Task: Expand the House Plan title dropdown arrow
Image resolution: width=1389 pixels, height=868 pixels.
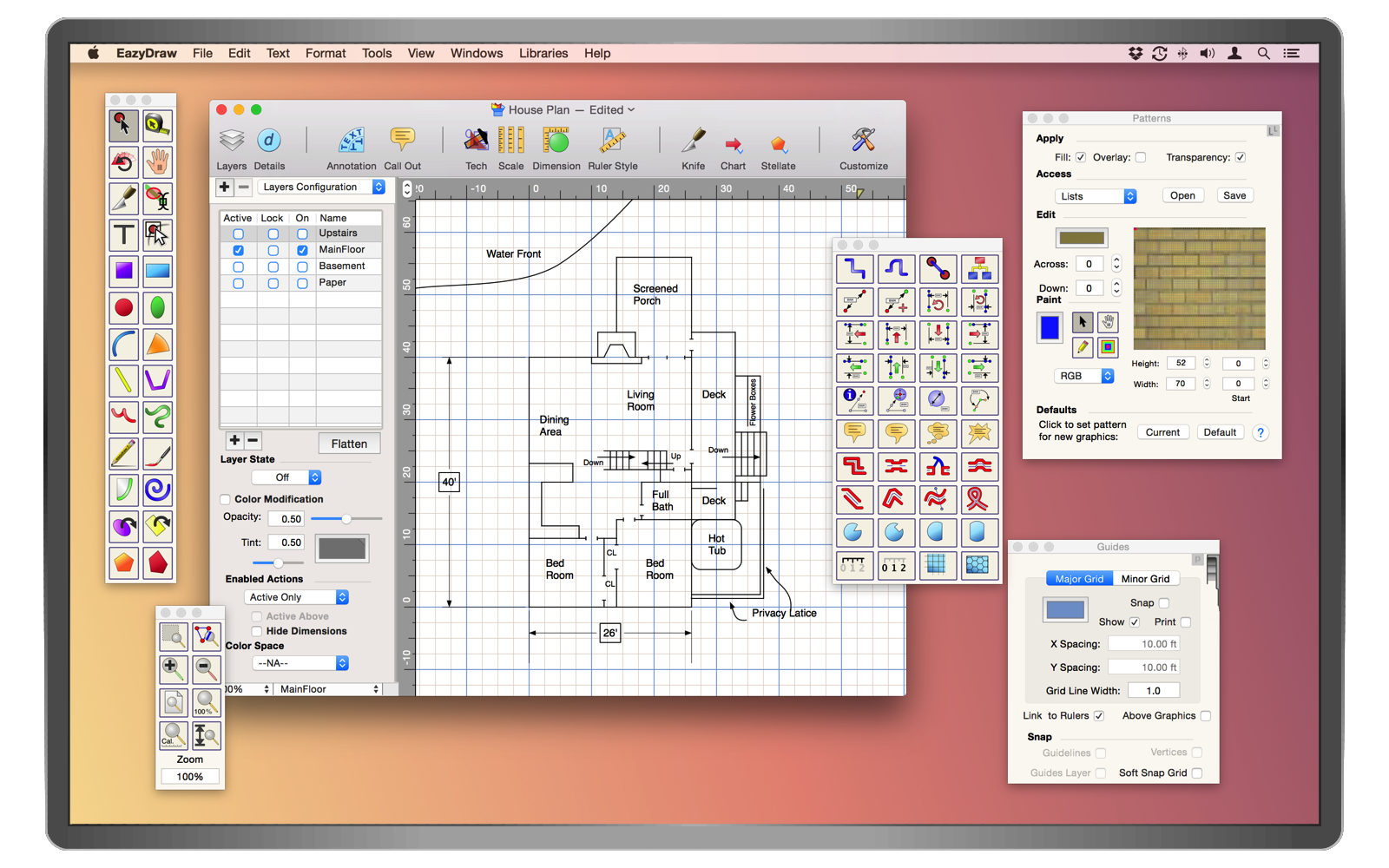Action: (631, 110)
